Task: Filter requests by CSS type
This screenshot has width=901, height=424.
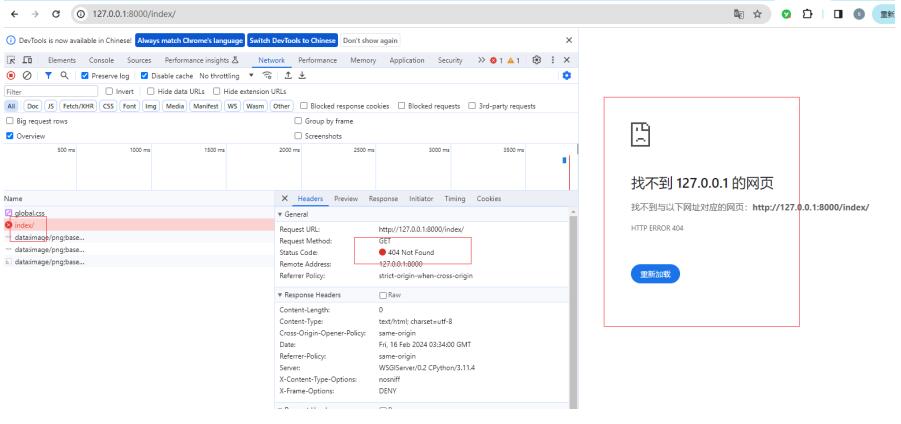Action: click(108, 106)
